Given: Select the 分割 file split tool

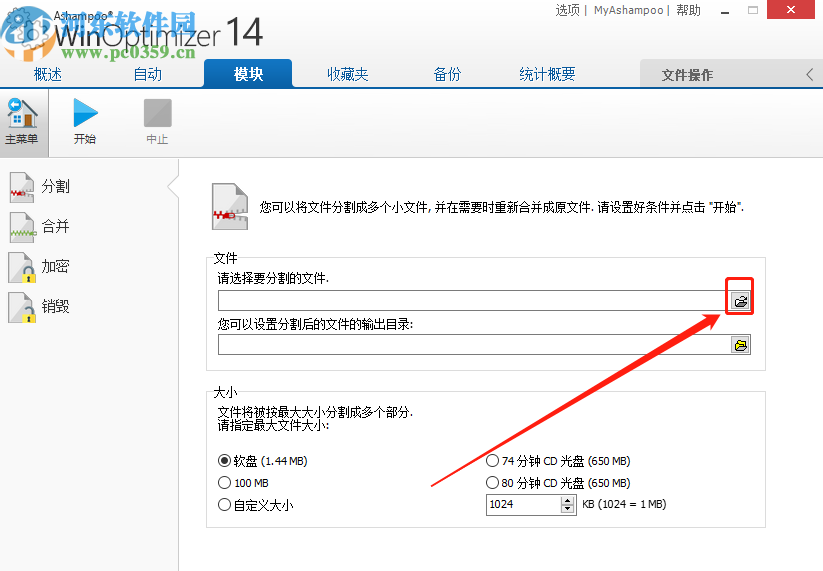Looking at the screenshot, I should pyautogui.click(x=40, y=187).
